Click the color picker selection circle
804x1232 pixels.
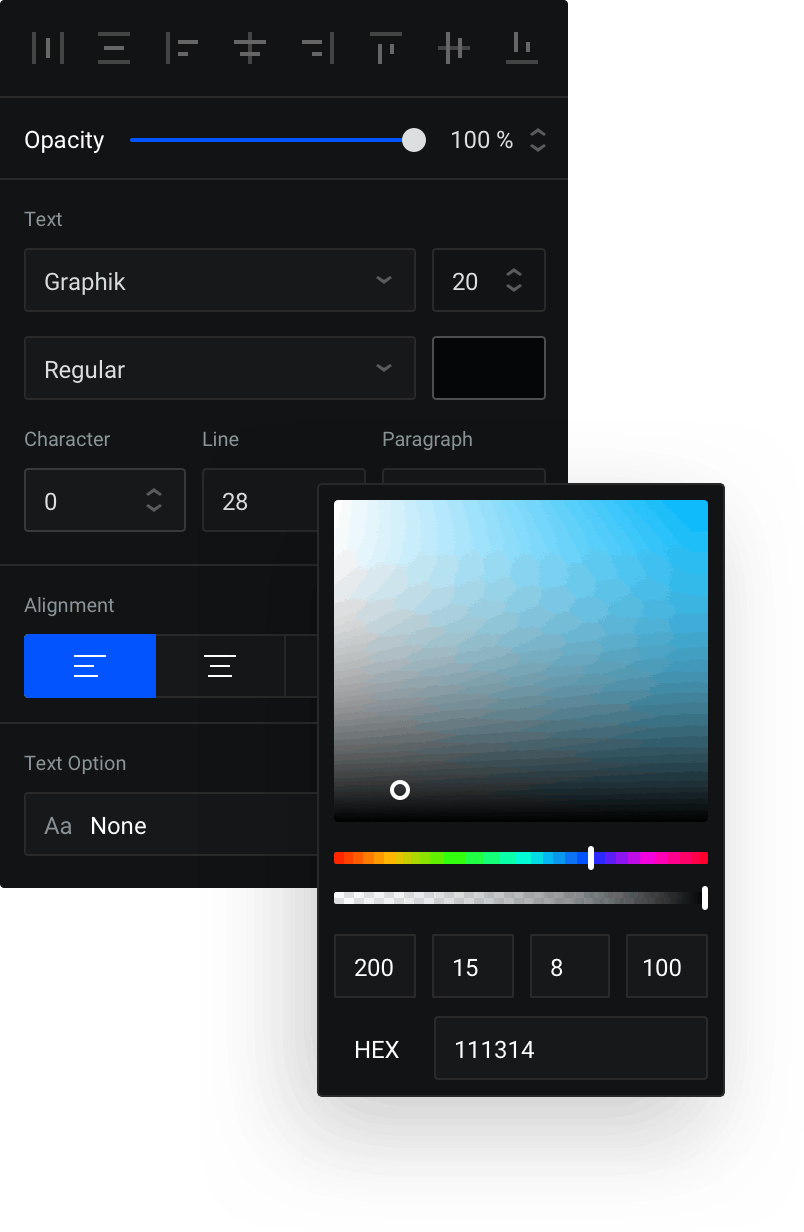point(400,790)
